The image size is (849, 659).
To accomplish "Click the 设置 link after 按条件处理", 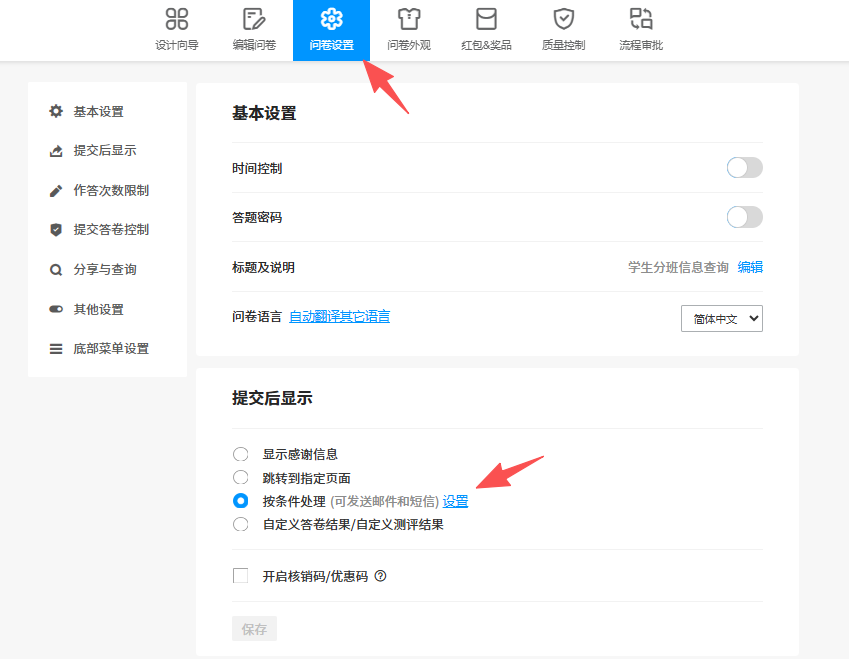I will click(x=455, y=501).
